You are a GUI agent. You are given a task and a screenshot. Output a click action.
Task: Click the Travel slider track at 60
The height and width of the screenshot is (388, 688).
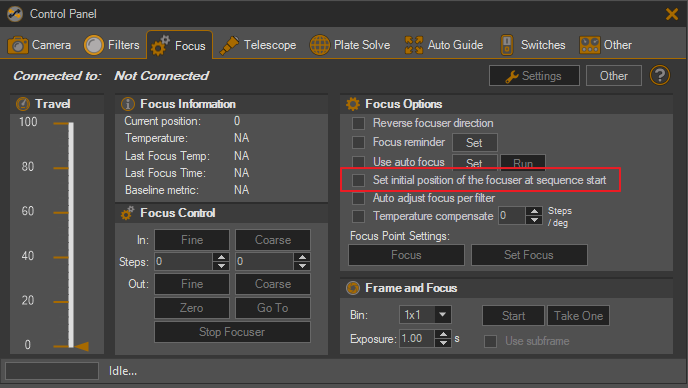tap(71, 212)
